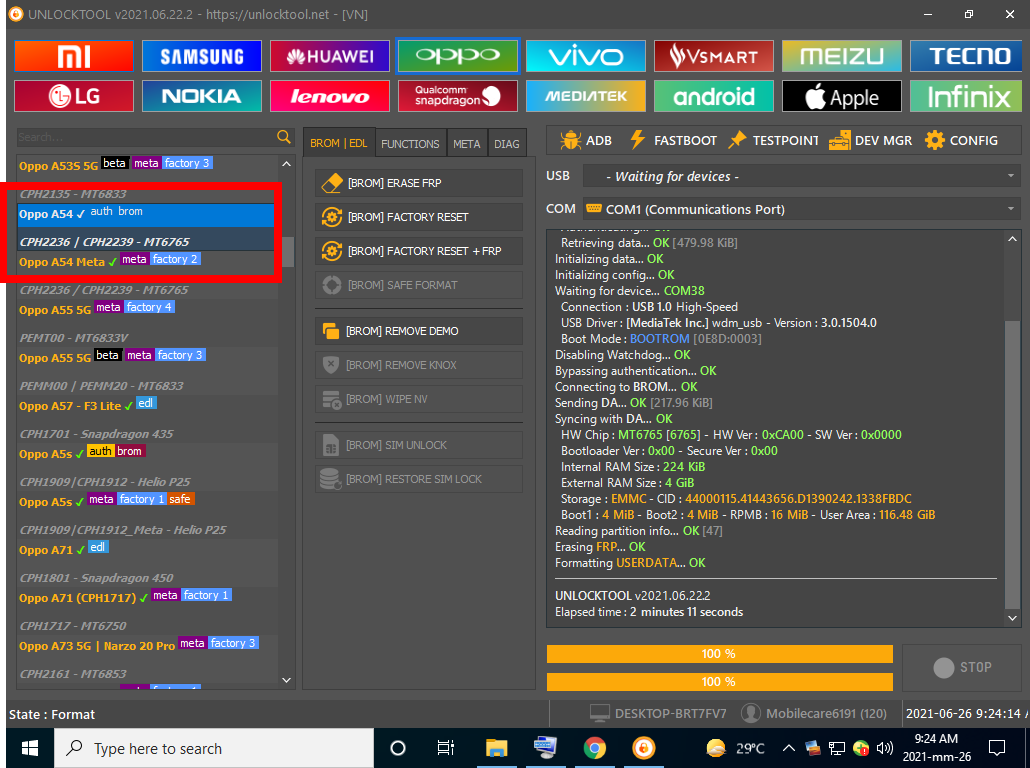
Task: Pick the Vivo brand tile
Action: pyautogui.click(x=586, y=56)
